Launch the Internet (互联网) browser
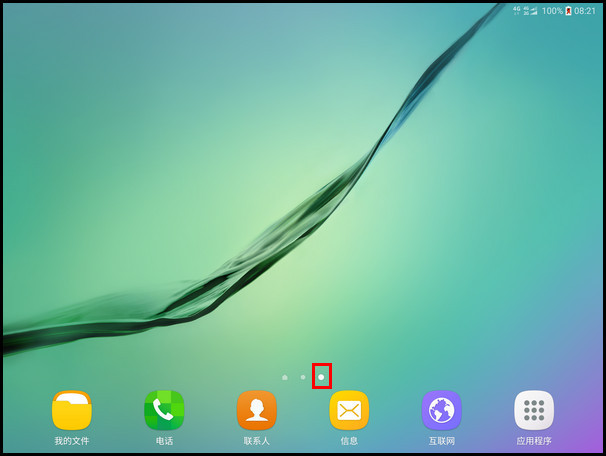This screenshot has width=606, height=456. point(442,410)
